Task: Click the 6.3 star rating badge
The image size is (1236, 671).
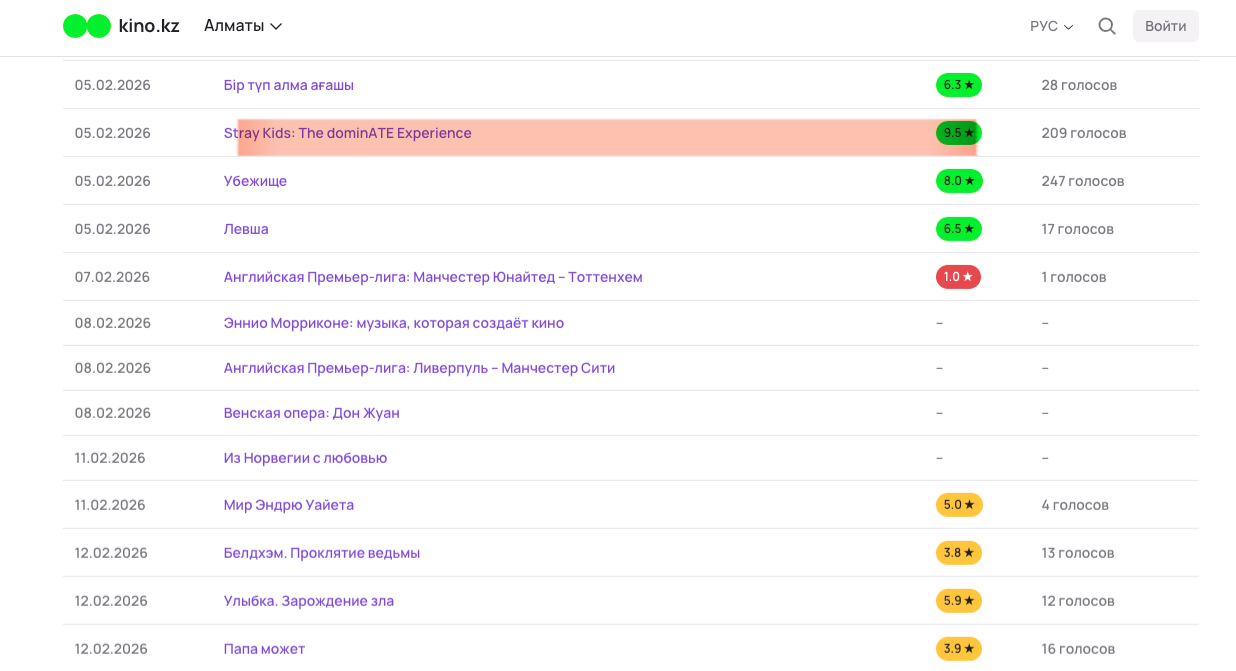Action: [x=958, y=85]
